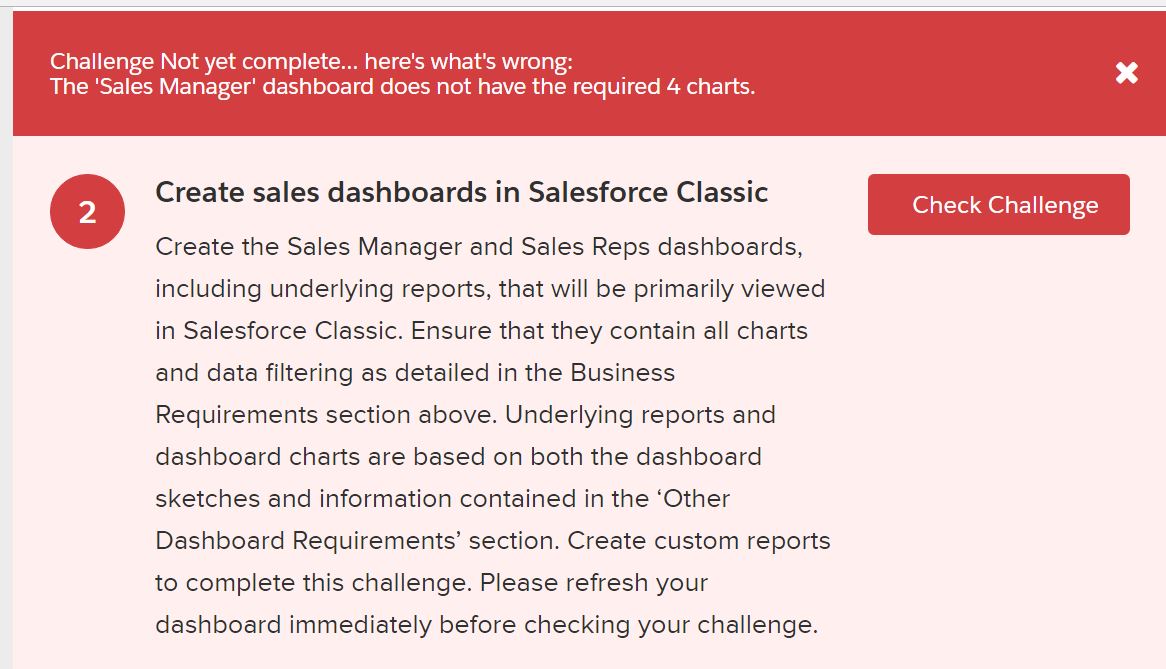
Task: Click the phrase 'required 4 charts' in banner
Action: [666, 87]
